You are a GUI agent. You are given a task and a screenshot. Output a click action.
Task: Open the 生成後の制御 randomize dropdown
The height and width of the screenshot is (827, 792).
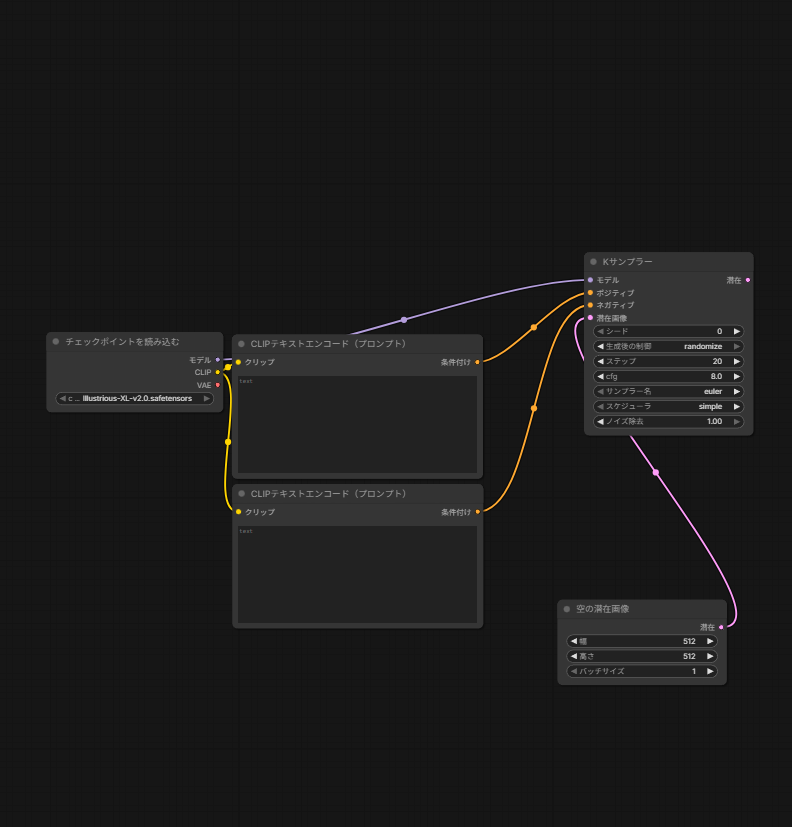coord(668,347)
